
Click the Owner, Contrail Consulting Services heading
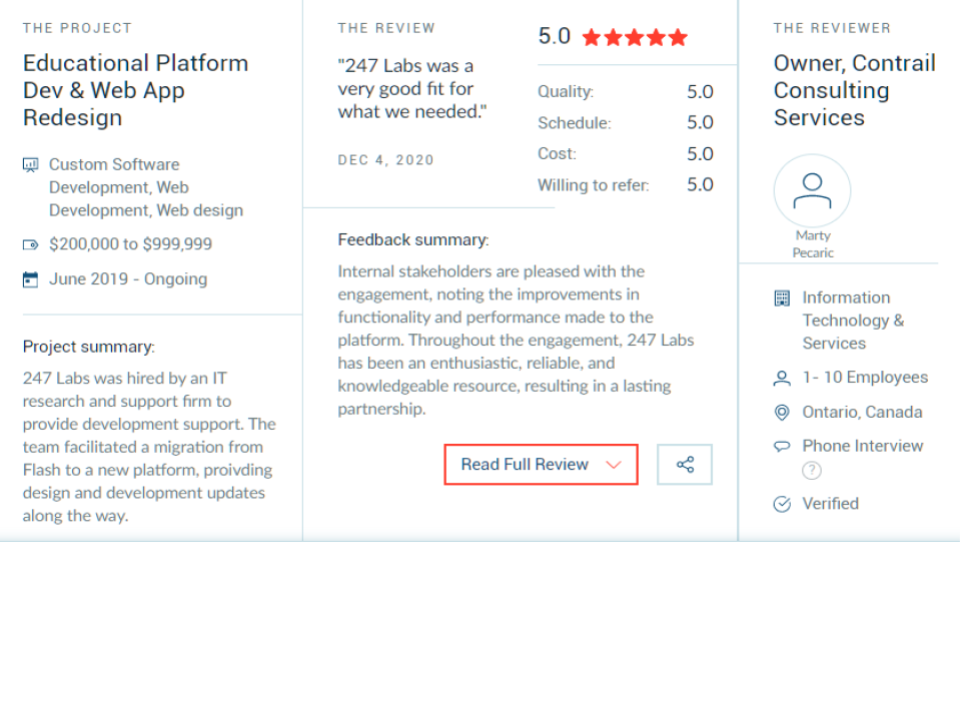click(x=855, y=90)
